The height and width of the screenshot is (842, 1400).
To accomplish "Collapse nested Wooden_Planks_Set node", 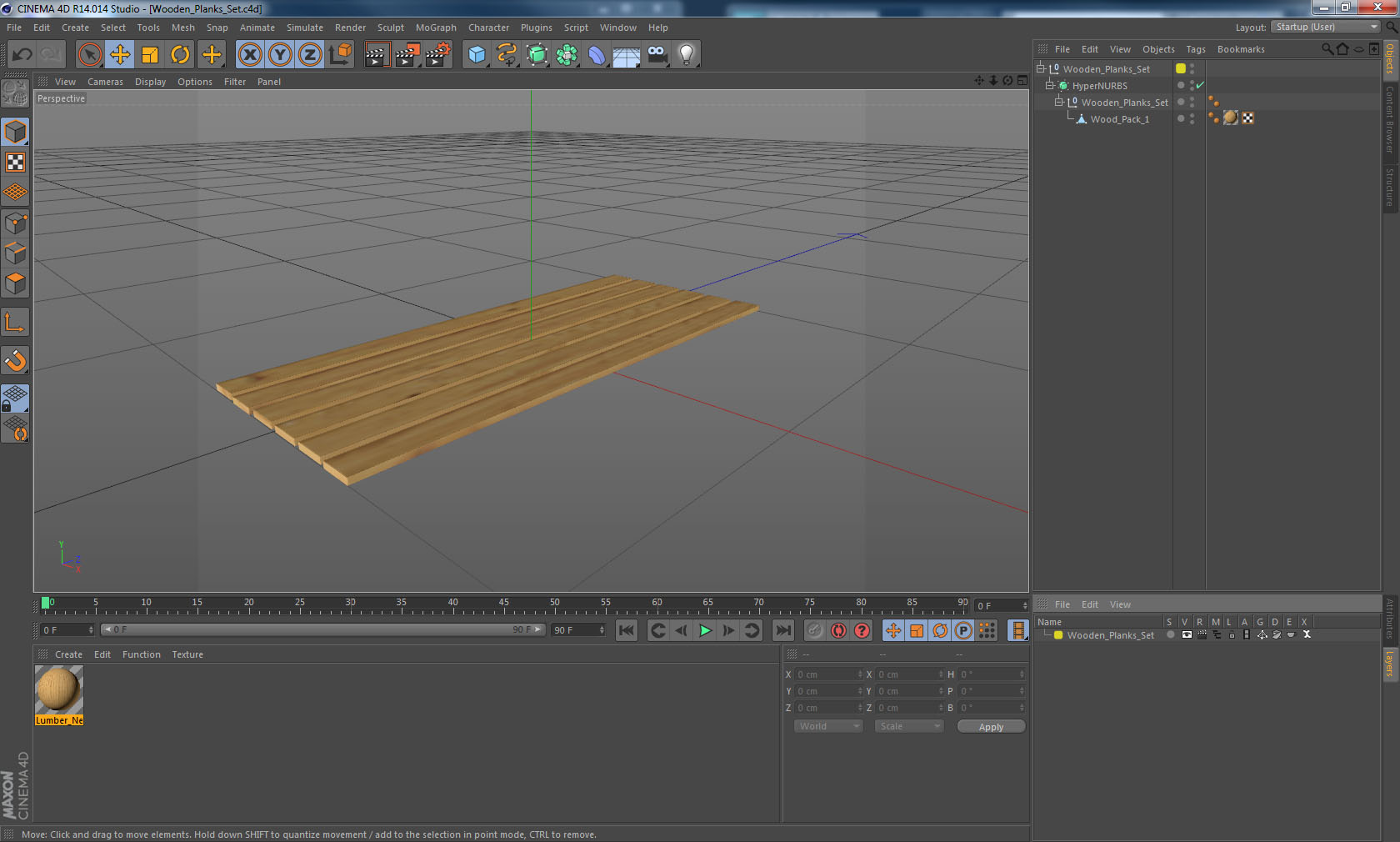I will 1059,103.
